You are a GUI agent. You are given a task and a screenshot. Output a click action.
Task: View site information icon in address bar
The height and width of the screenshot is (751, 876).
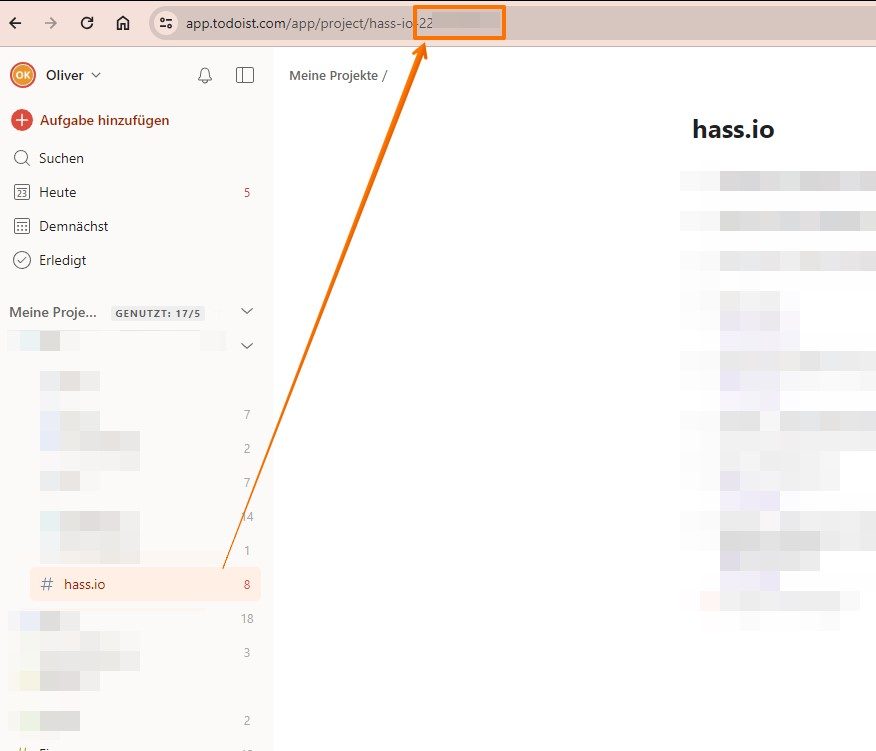tap(166, 23)
